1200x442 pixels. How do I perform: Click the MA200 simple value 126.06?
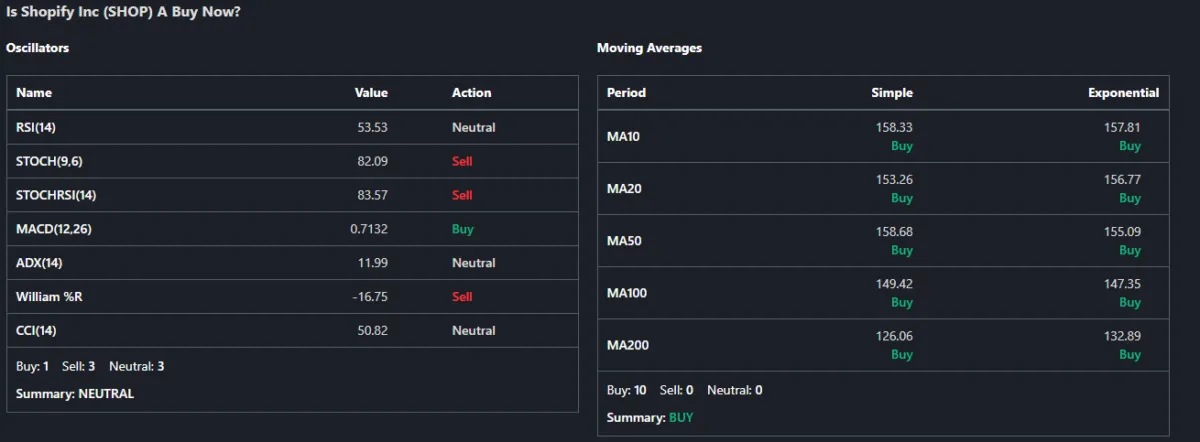coord(894,336)
